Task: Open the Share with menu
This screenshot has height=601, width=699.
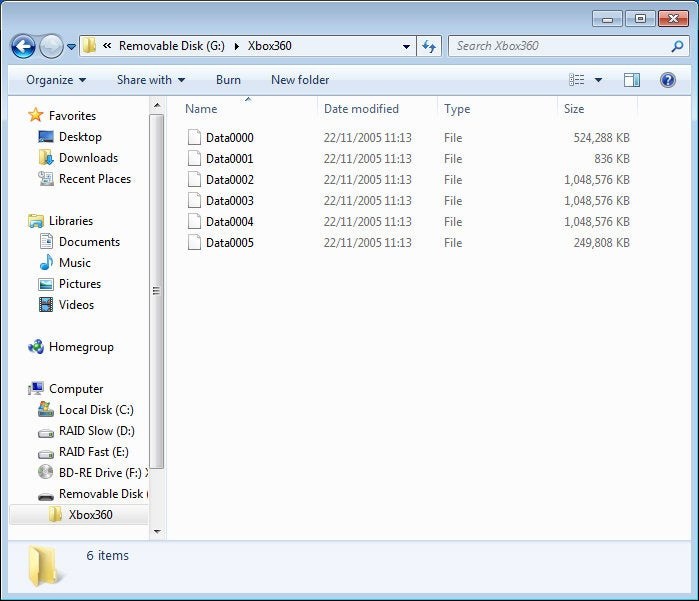Action: (150, 80)
